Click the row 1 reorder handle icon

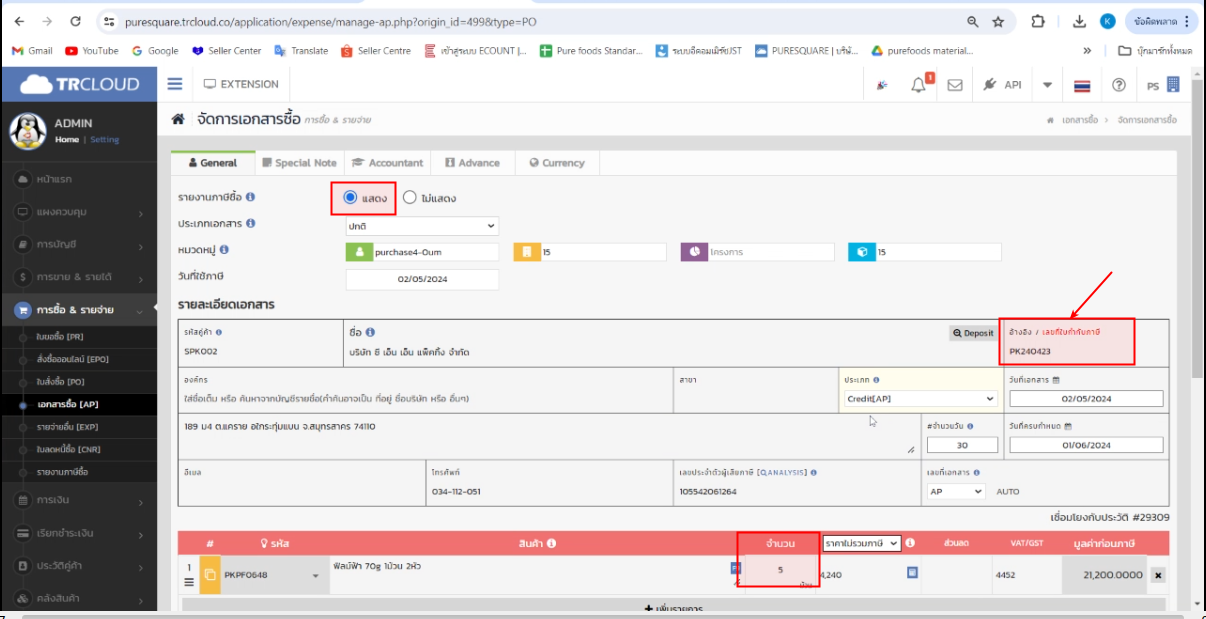coord(189,581)
